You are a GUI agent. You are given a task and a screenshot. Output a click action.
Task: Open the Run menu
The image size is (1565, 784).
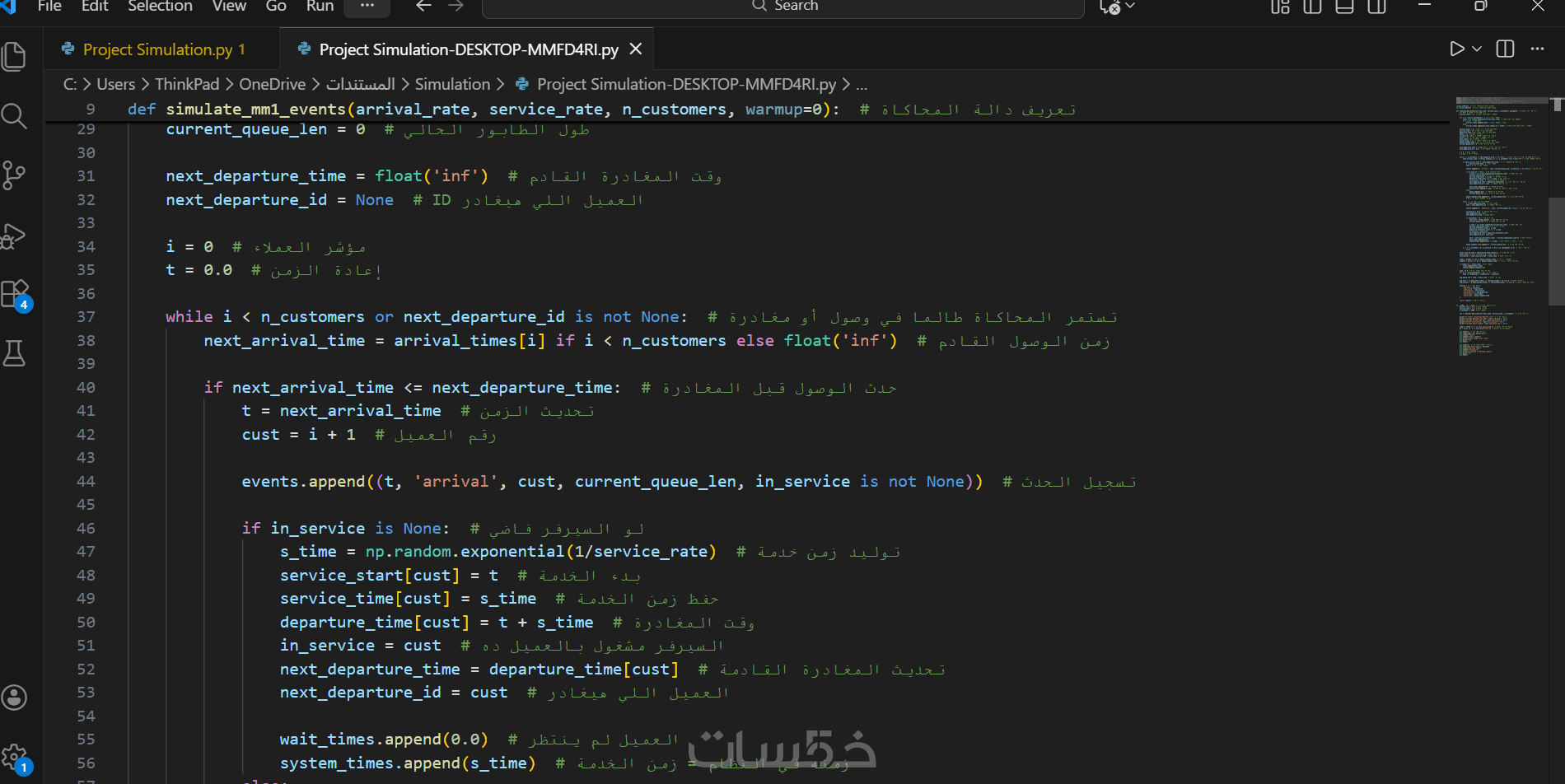[320, 6]
